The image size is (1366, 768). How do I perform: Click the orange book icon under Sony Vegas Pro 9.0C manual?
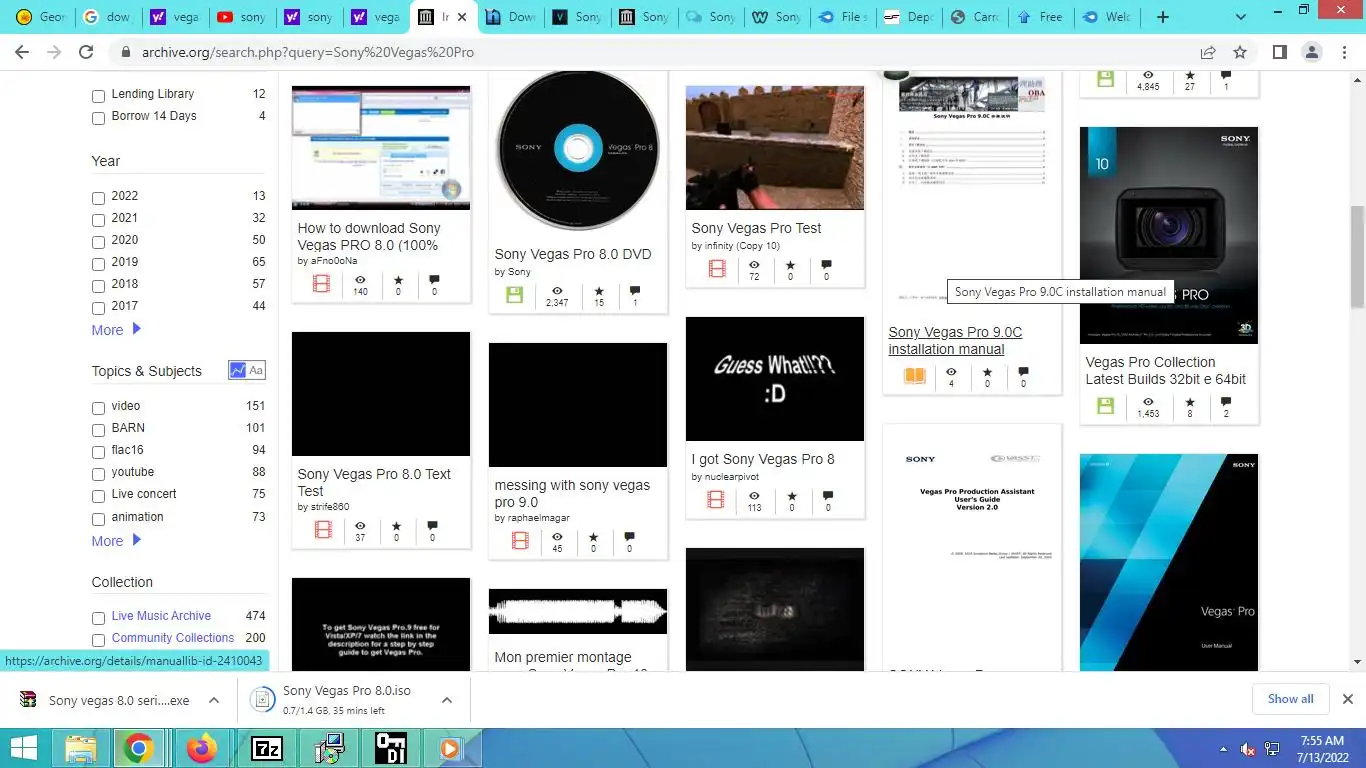pyautogui.click(x=914, y=376)
